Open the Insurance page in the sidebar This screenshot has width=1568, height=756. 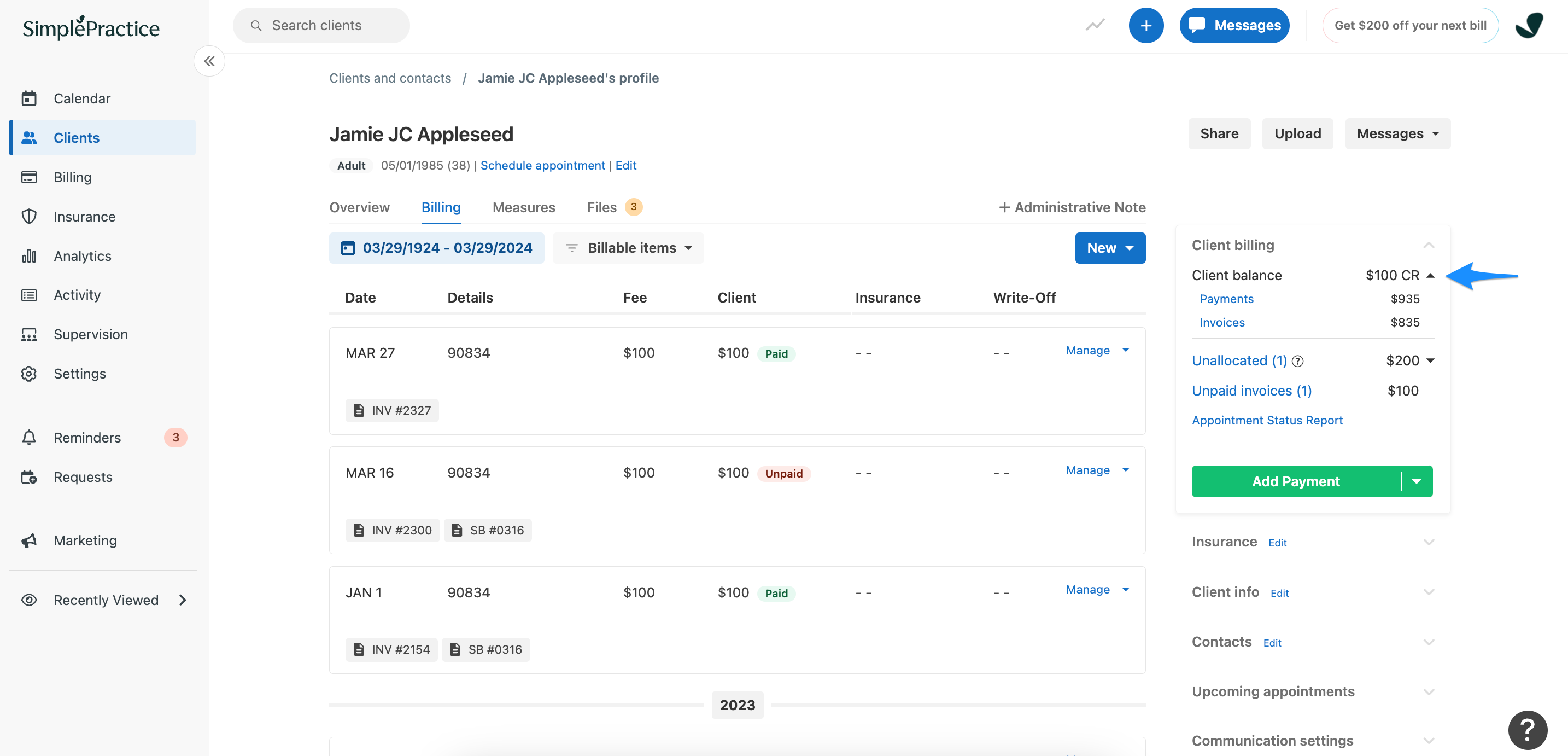[x=84, y=216]
